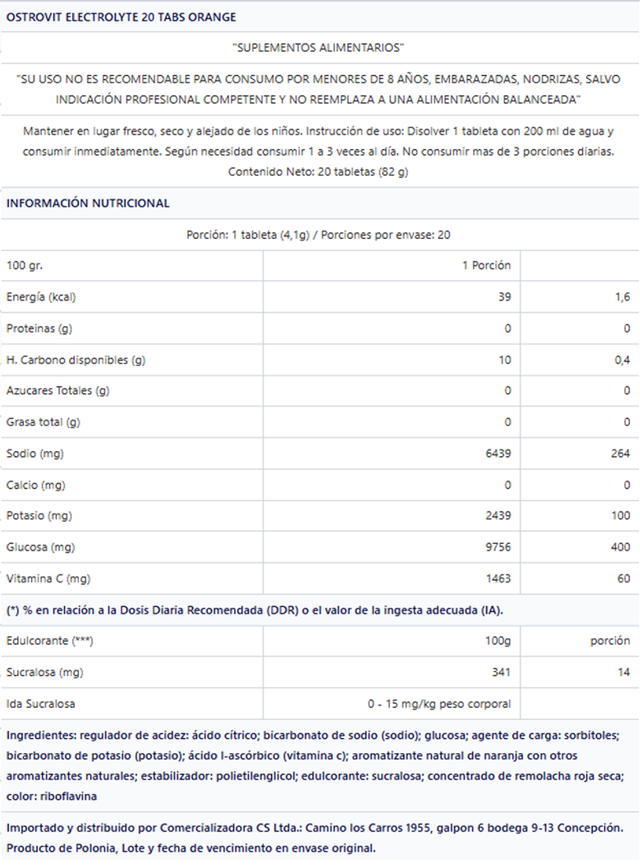Select the 'Azucares Totales (g)' label

click(x=58, y=391)
